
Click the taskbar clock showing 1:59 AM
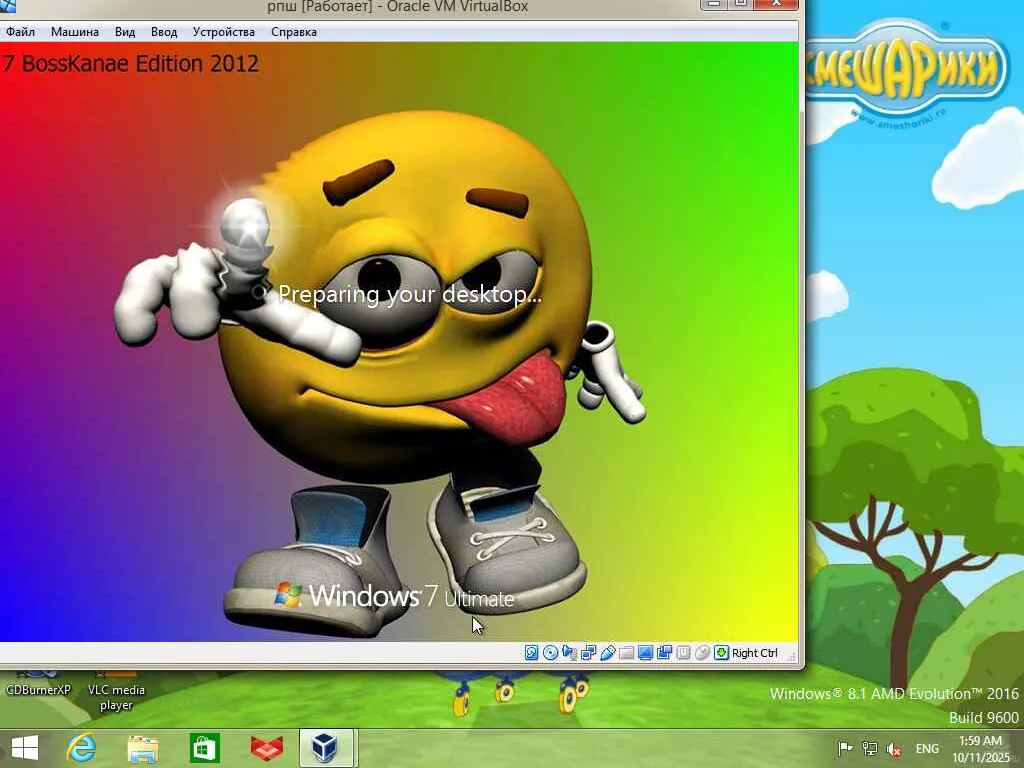click(x=980, y=749)
